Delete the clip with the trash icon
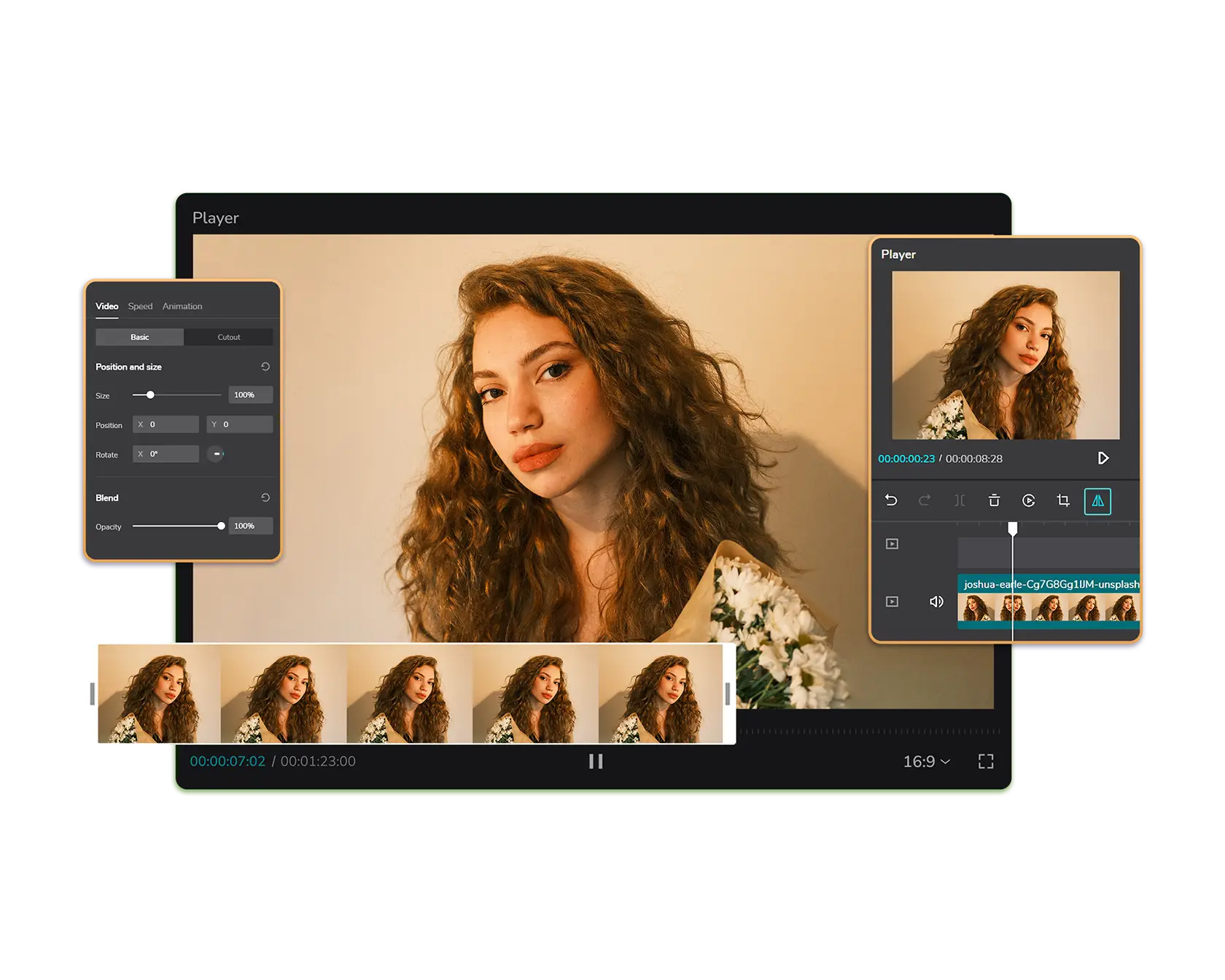This screenshot has width=1225, height=980. (x=994, y=500)
